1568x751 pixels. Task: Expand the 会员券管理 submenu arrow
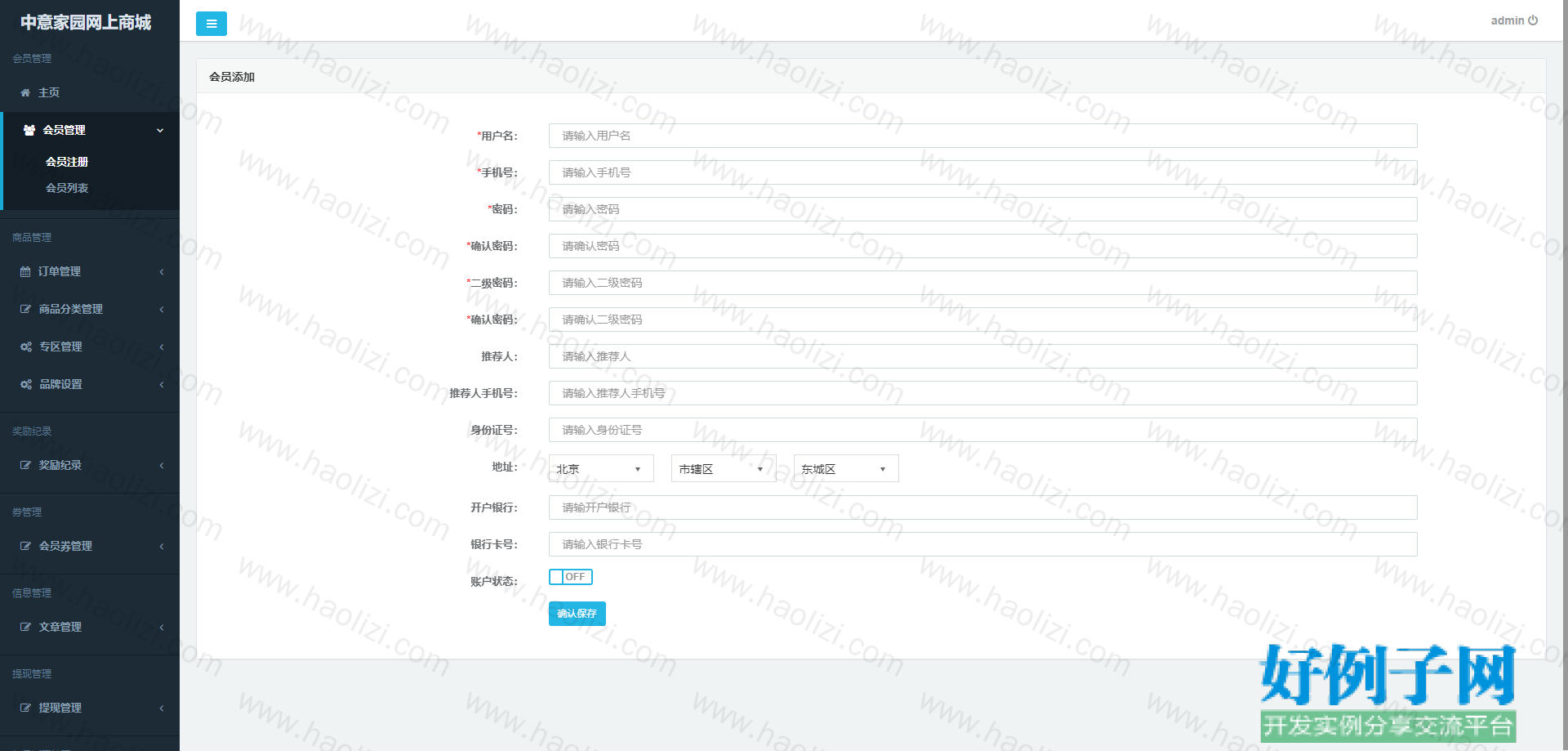point(162,546)
